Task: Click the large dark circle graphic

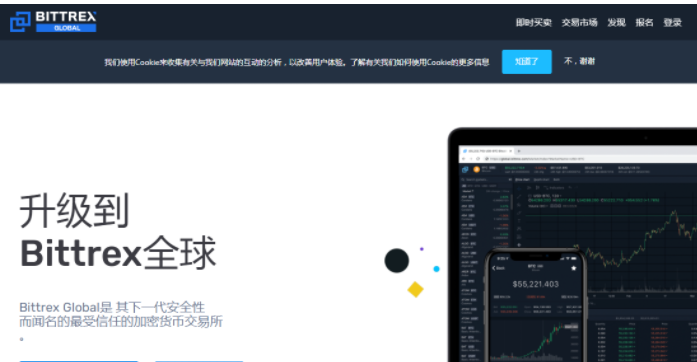Action: (397, 261)
